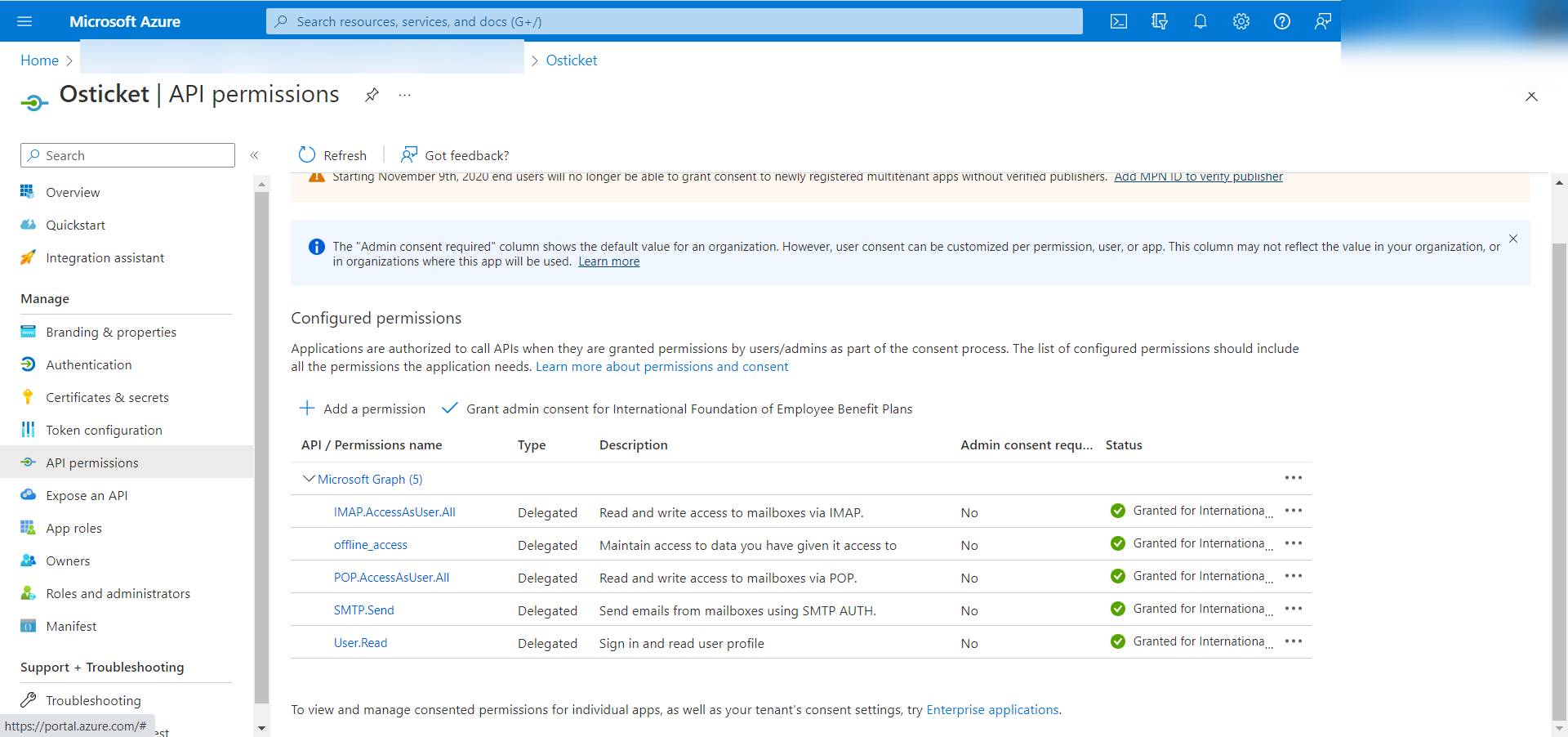Open POP.AccessAsUser.All permission details
This screenshot has height=737, width=1568.
coord(391,578)
